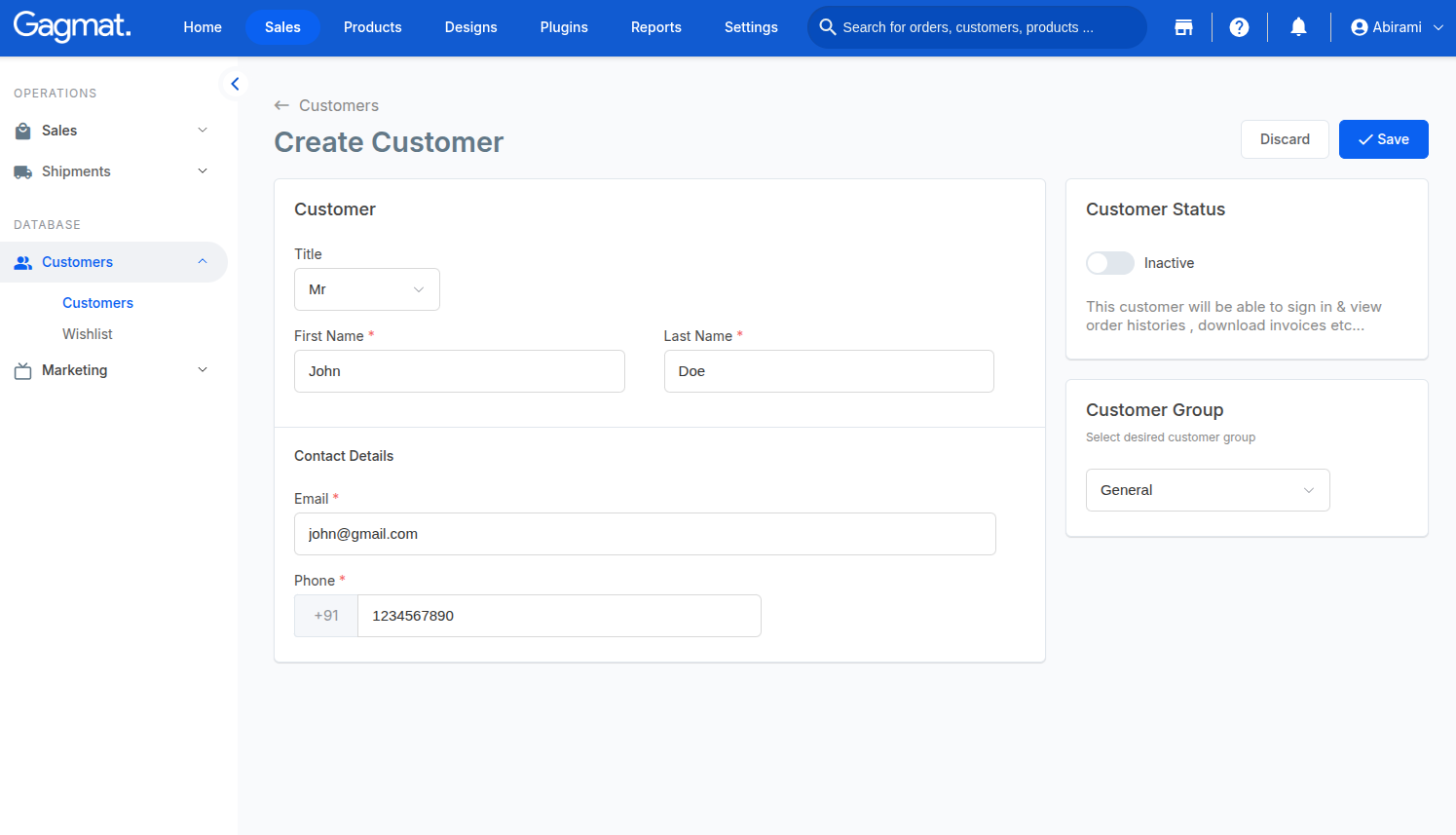The width and height of the screenshot is (1456, 835).
Task: Click the Phone number input field
Action: pyautogui.click(x=559, y=616)
